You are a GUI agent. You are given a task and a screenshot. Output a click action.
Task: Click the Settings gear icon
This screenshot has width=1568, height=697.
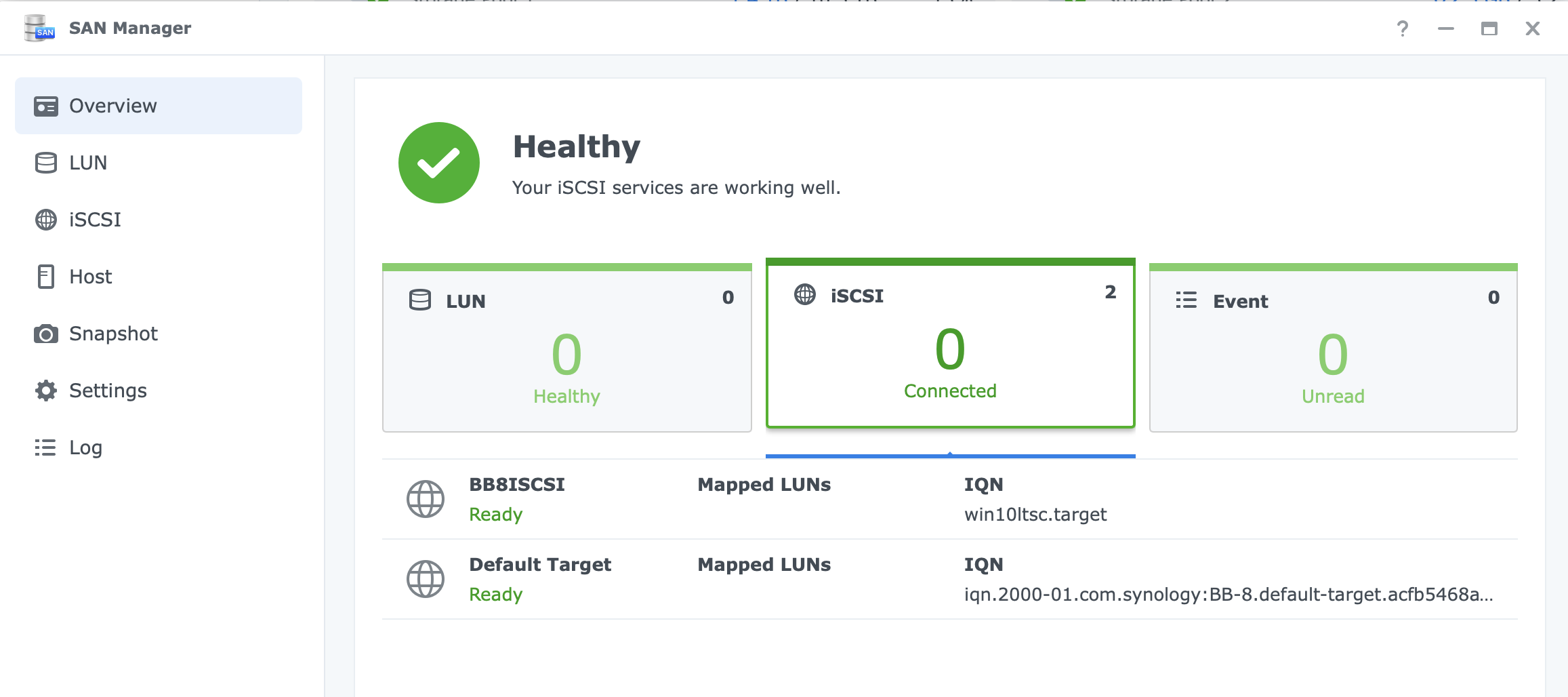tap(46, 391)
